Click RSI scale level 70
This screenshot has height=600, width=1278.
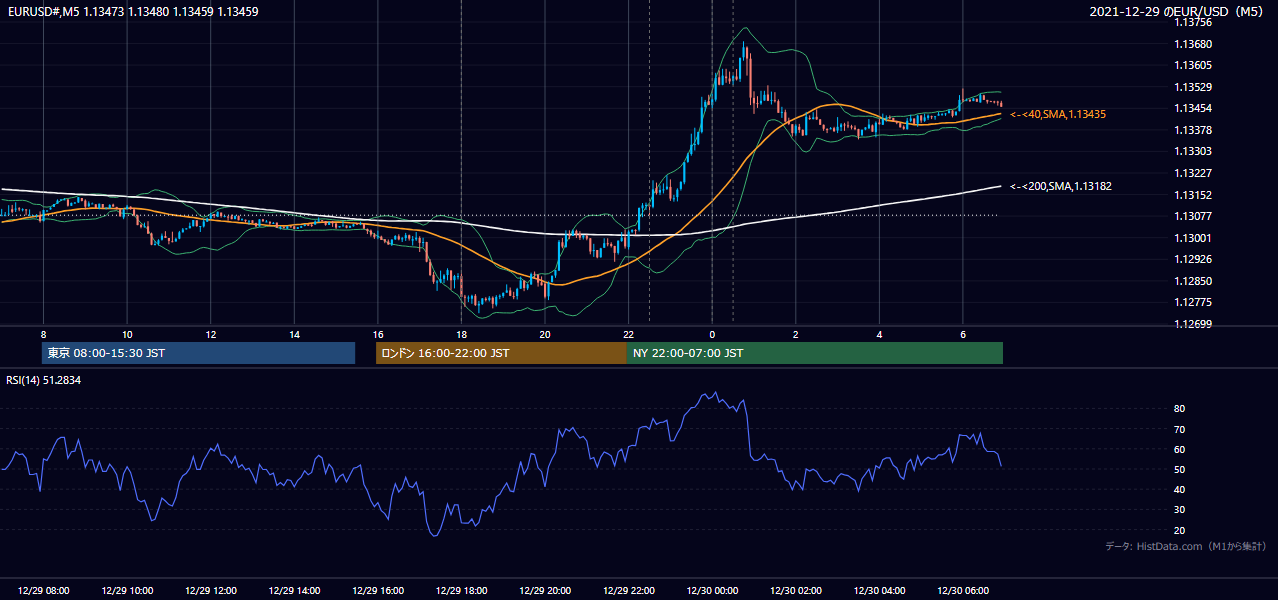[1180, 429]
